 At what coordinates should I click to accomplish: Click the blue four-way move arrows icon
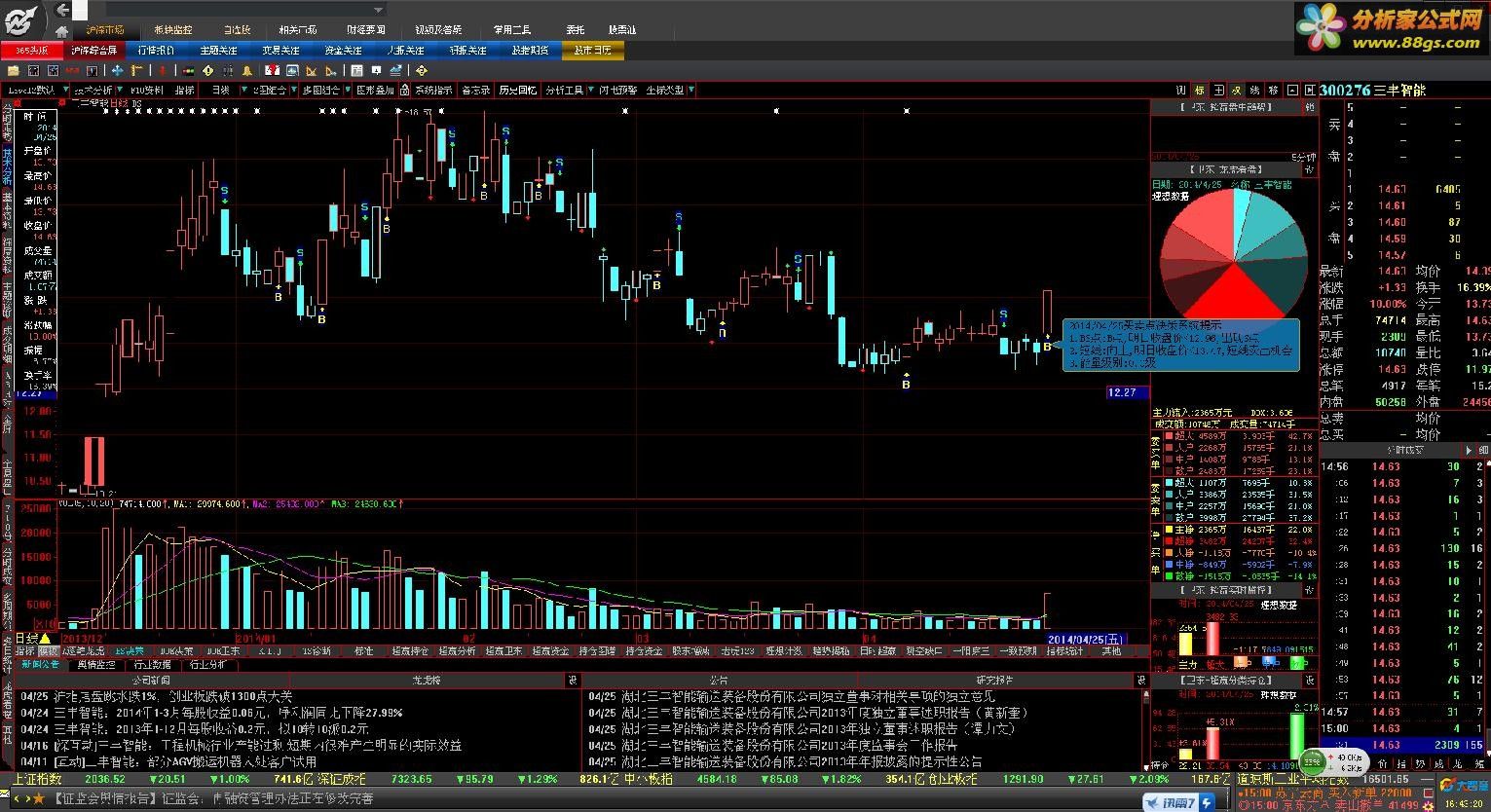pyautogui.click(x=118, y=71)
